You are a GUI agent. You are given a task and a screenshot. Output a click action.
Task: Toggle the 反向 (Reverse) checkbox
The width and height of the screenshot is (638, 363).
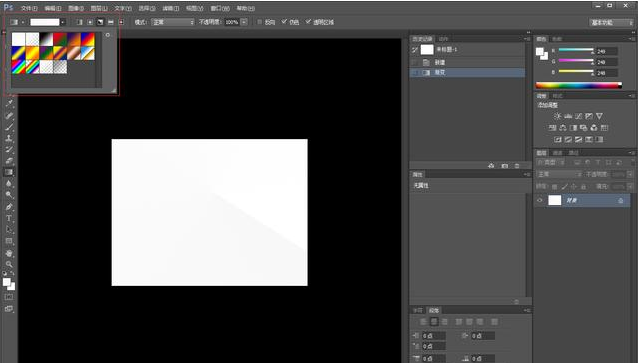click(260, 22)
